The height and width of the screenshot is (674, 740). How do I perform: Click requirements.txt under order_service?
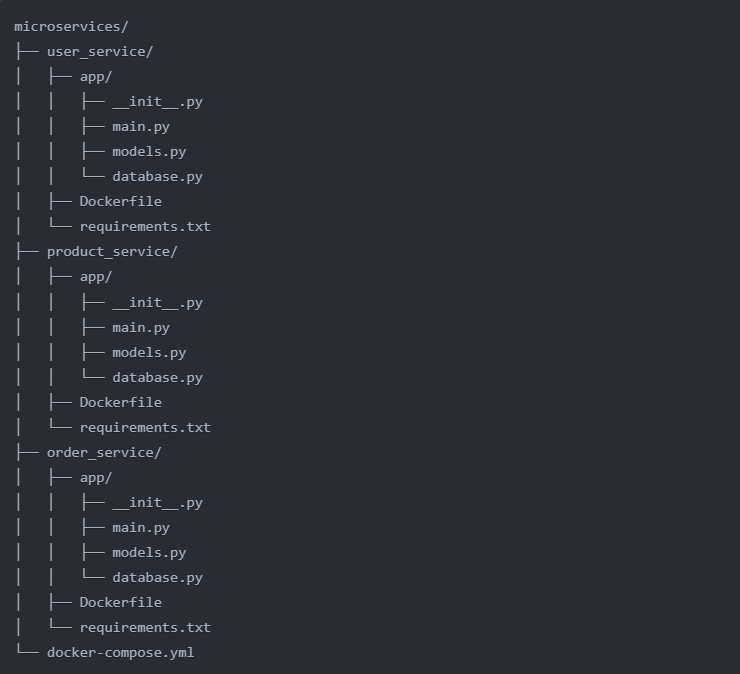coord(145,628)
